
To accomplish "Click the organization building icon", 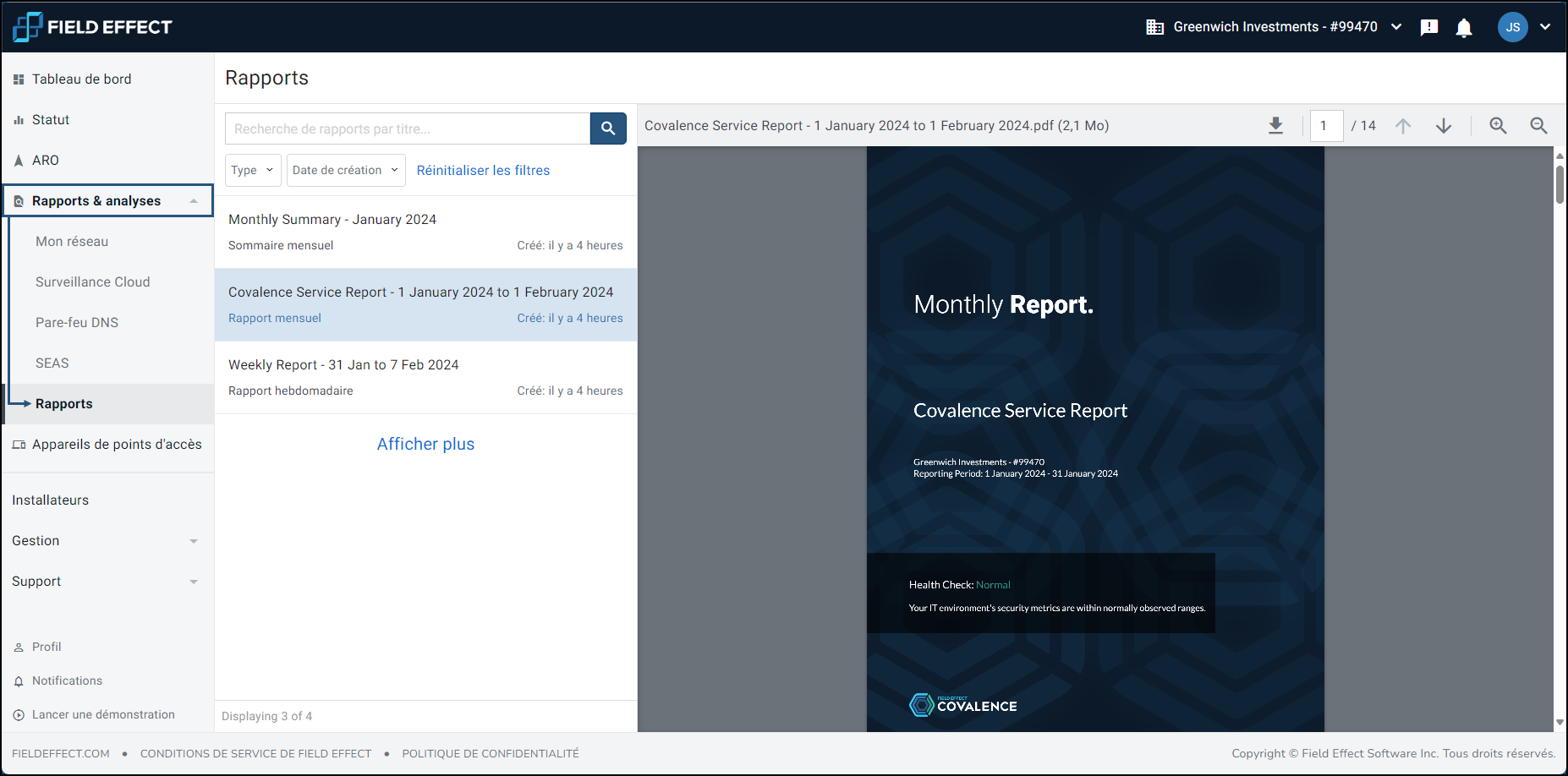I will tap(1154, 27).
